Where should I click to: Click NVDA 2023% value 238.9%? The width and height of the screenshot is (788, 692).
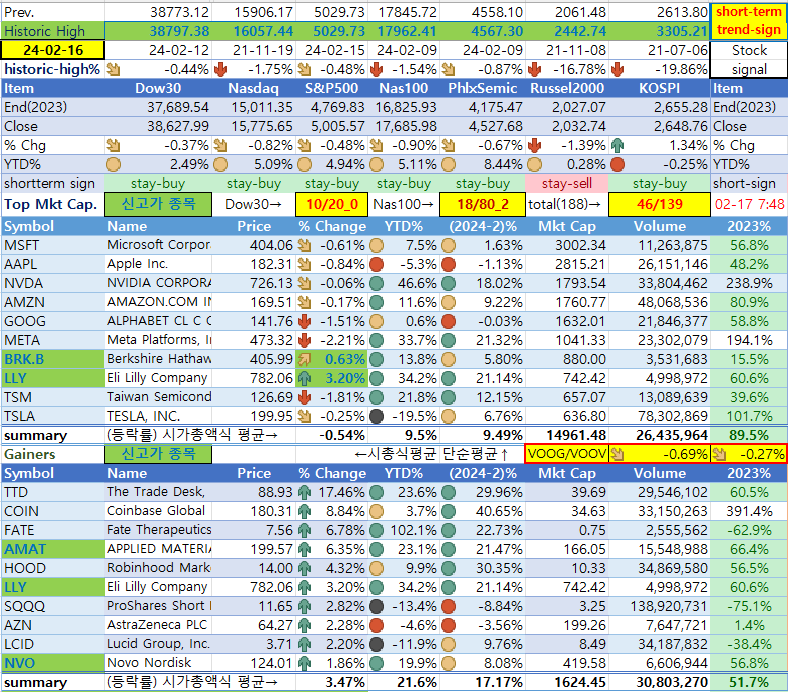click(x=749, y=283)
